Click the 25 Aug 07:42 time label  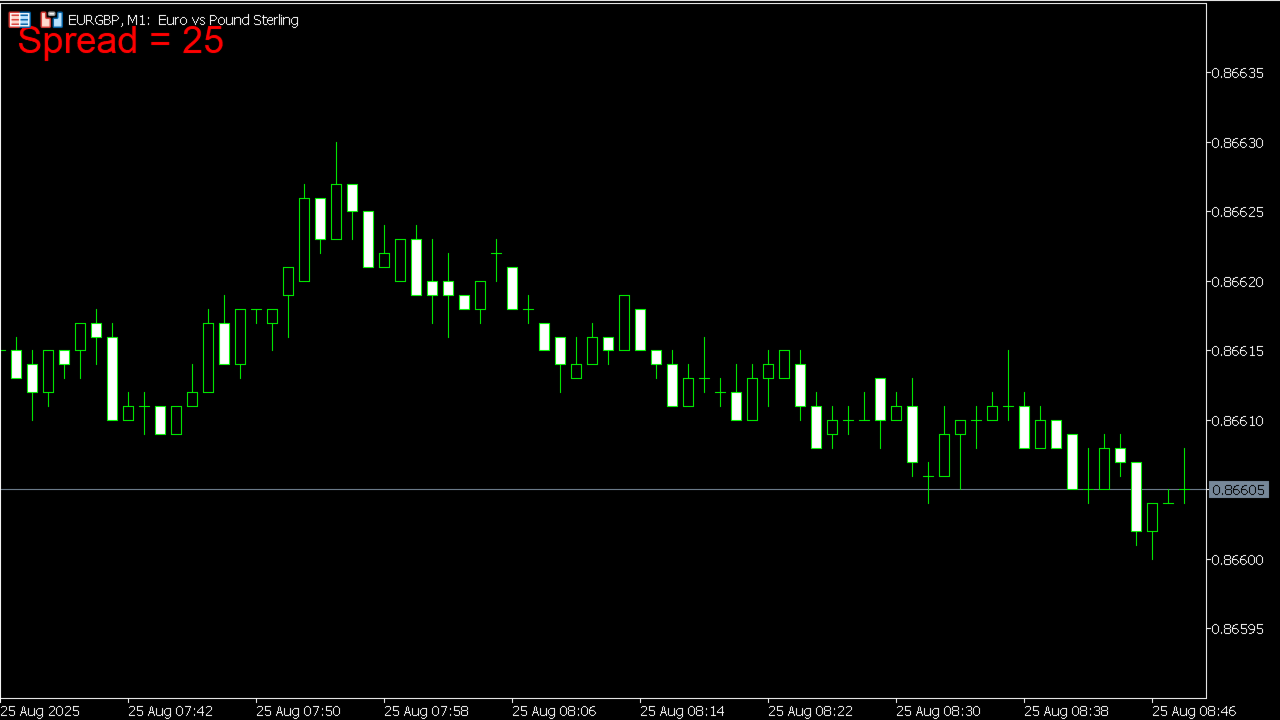170,711
